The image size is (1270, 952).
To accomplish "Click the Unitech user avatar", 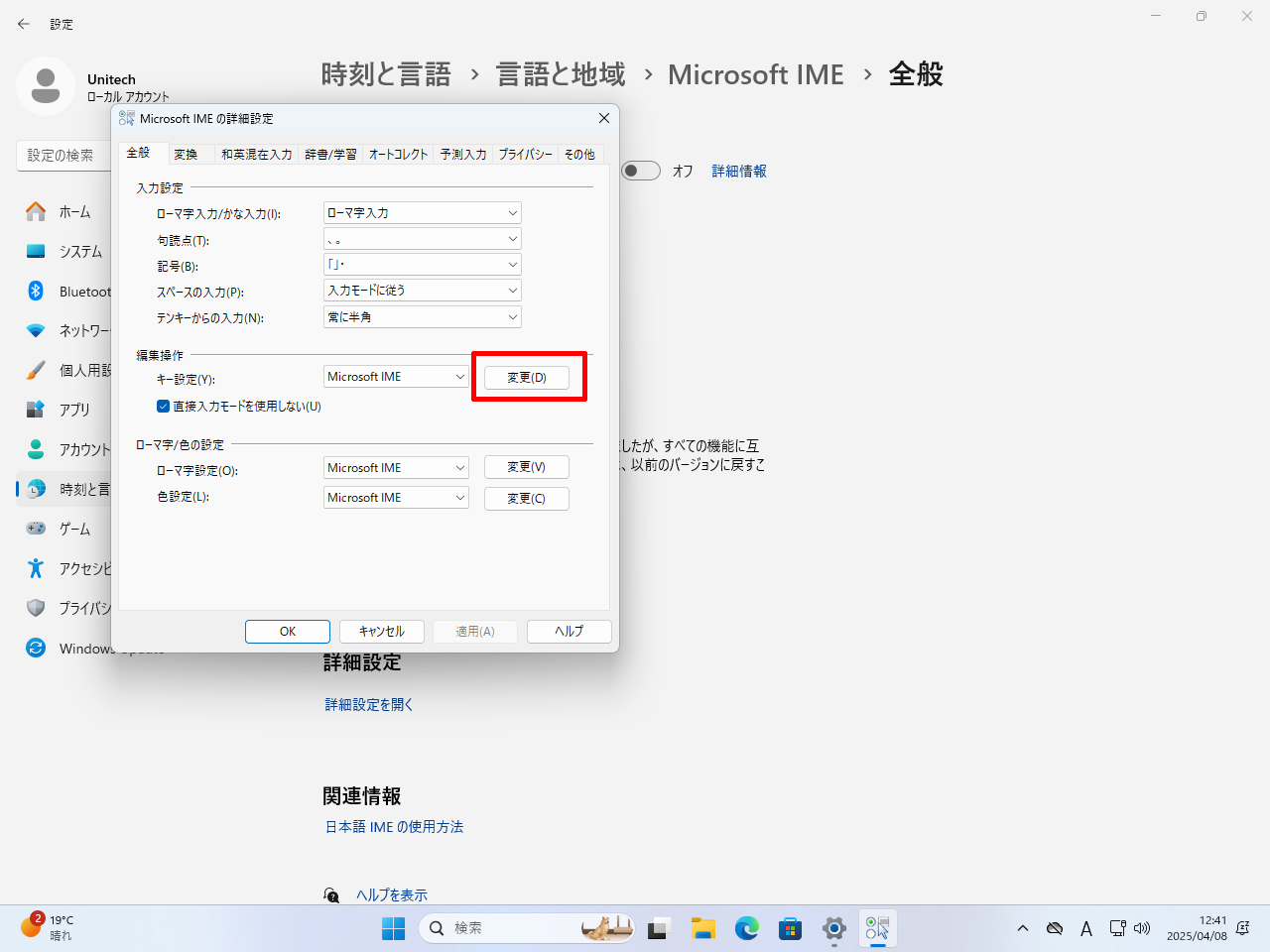I will [46, 86].
